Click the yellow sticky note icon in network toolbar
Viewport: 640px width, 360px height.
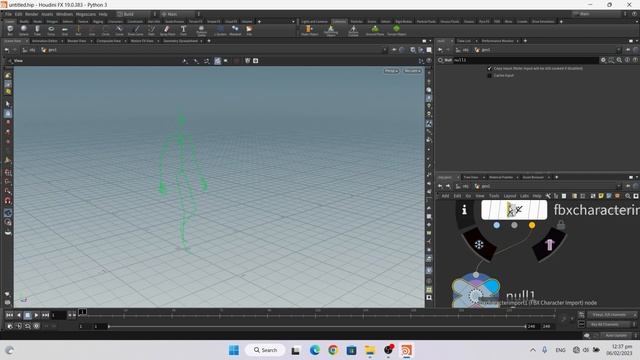601,196
